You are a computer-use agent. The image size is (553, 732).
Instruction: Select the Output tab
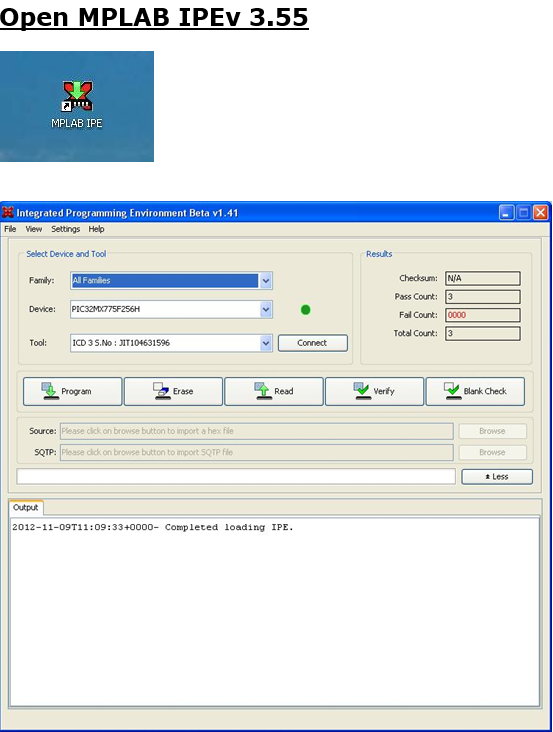[x=26, y=507]
